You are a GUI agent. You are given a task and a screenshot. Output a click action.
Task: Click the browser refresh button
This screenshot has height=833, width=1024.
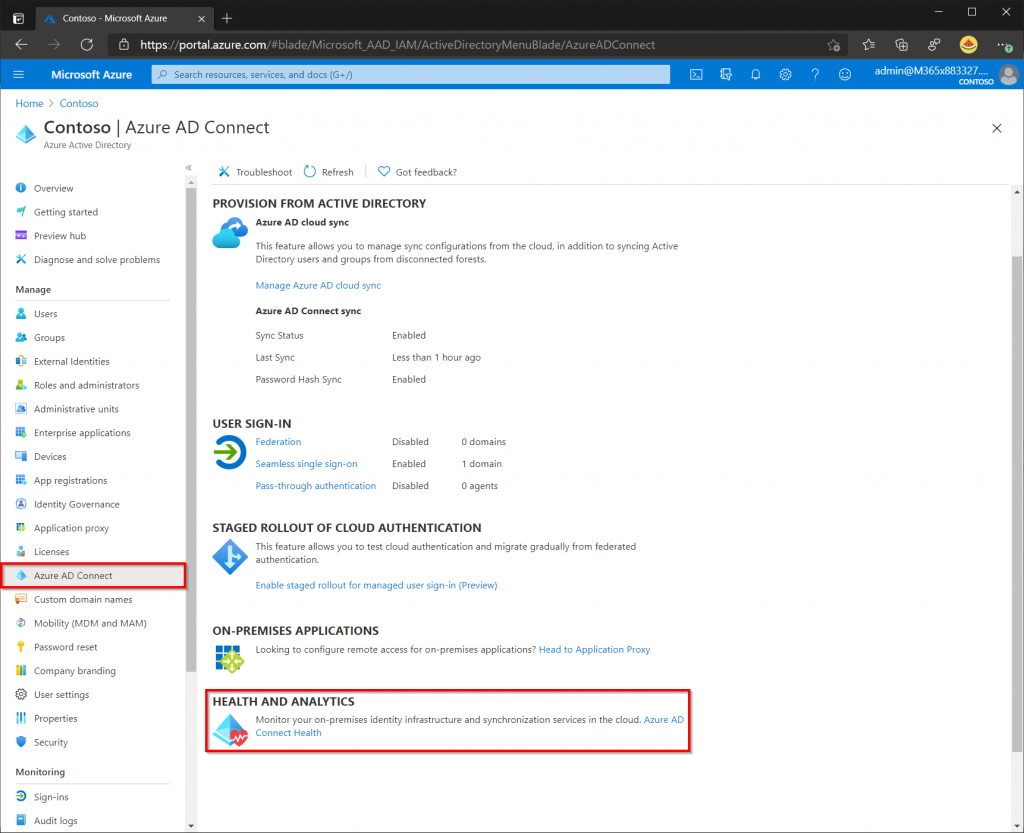pos(87,44)
